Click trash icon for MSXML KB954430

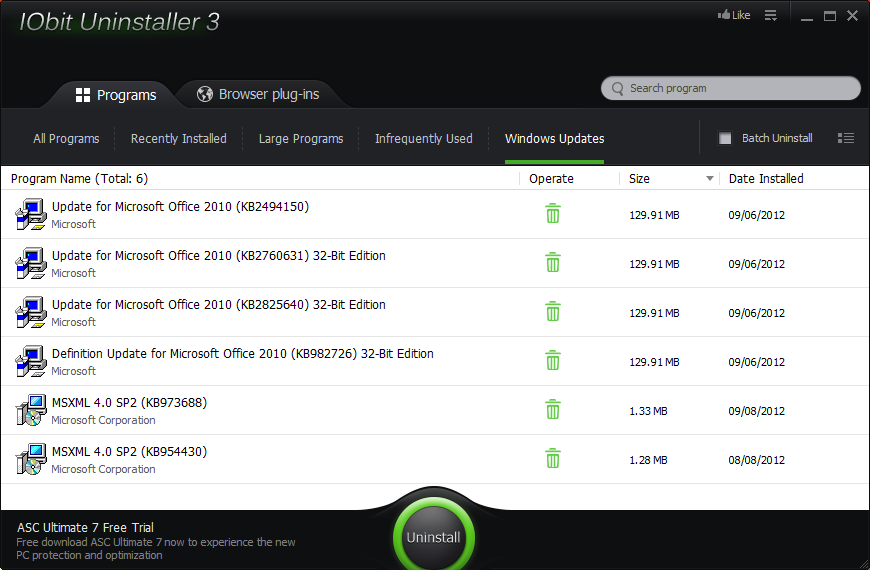pos(553,458)
